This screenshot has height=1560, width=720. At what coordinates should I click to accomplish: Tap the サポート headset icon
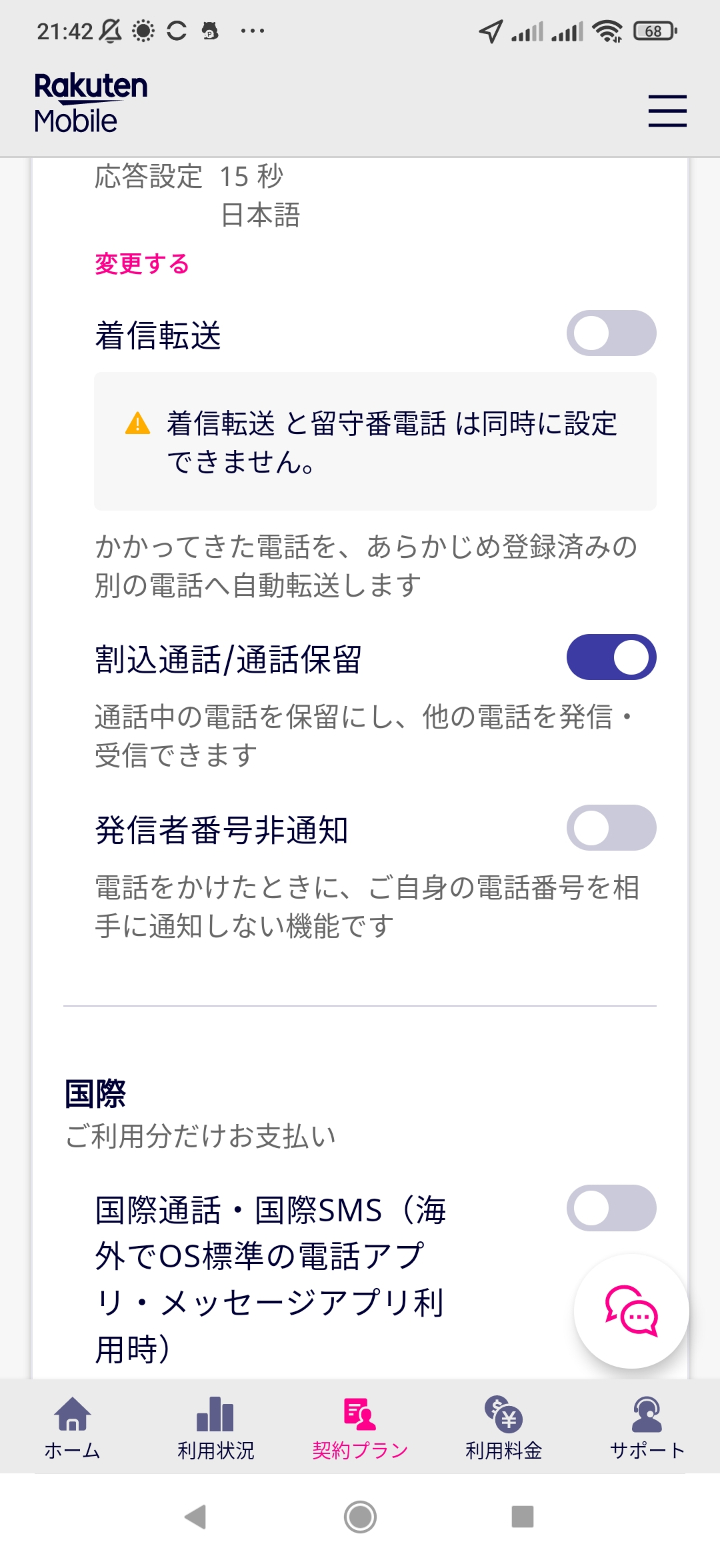click(x=647, y=1414)
